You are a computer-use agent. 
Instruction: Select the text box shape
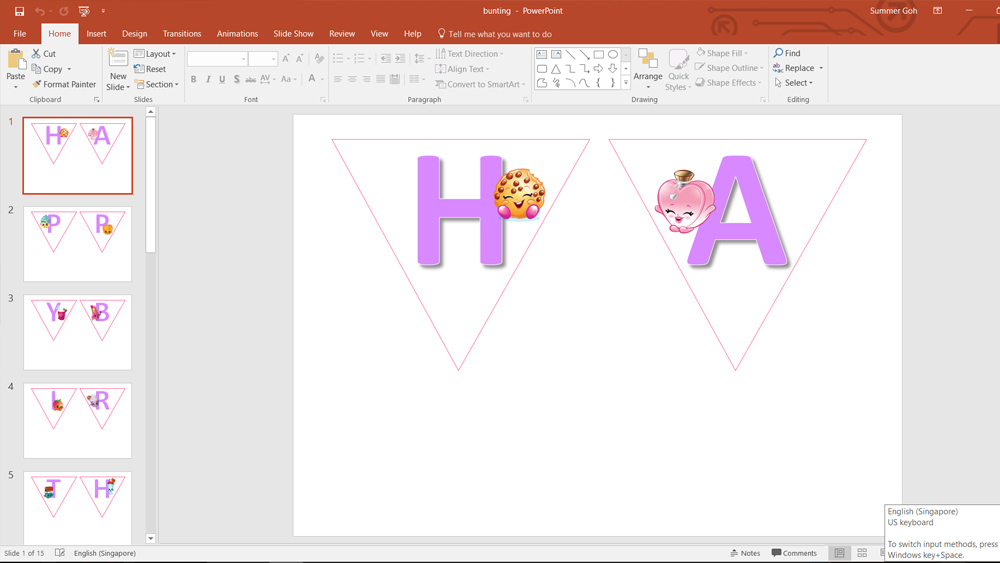541,54
